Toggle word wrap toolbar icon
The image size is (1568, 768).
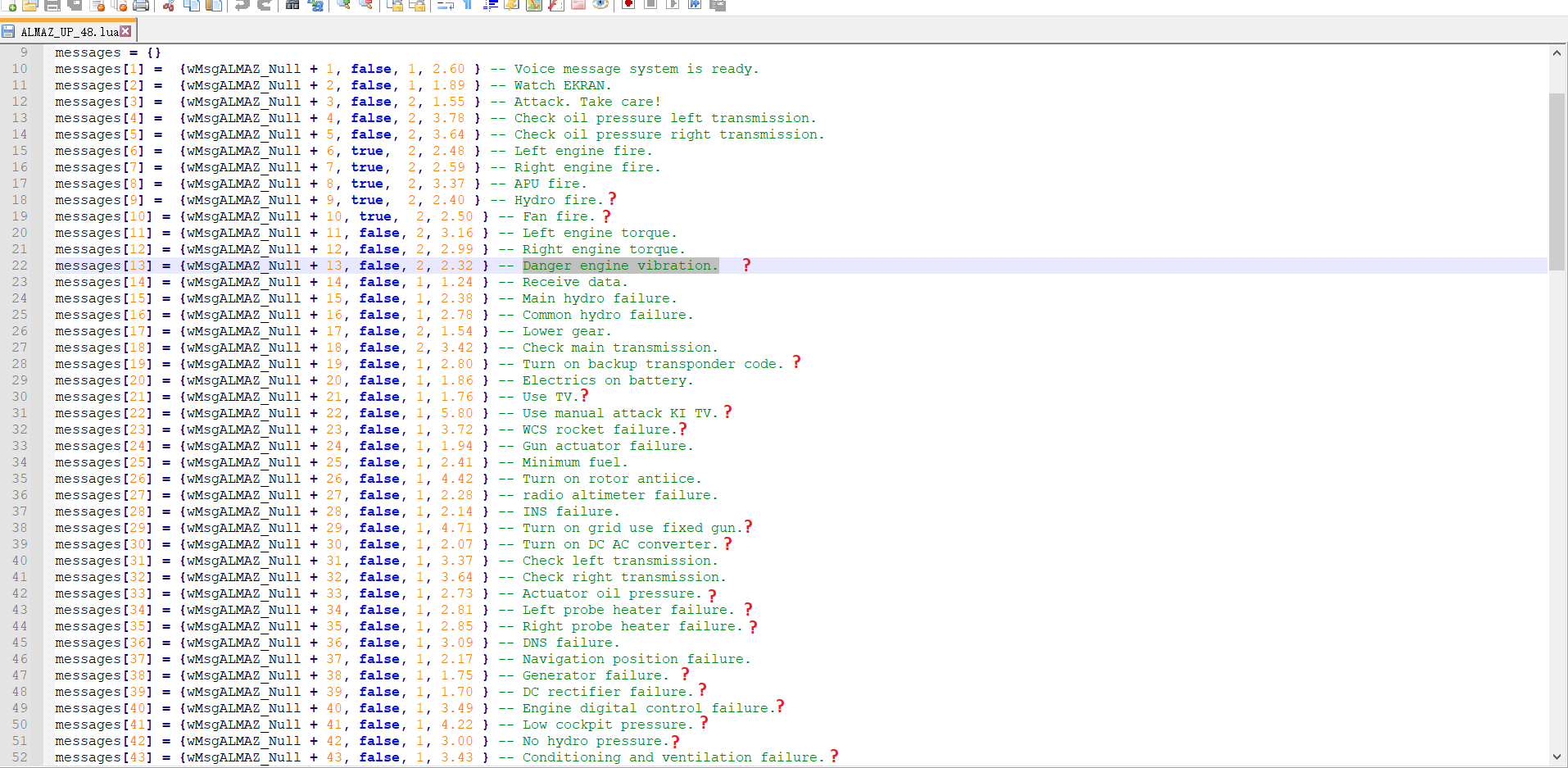(445, 5)
